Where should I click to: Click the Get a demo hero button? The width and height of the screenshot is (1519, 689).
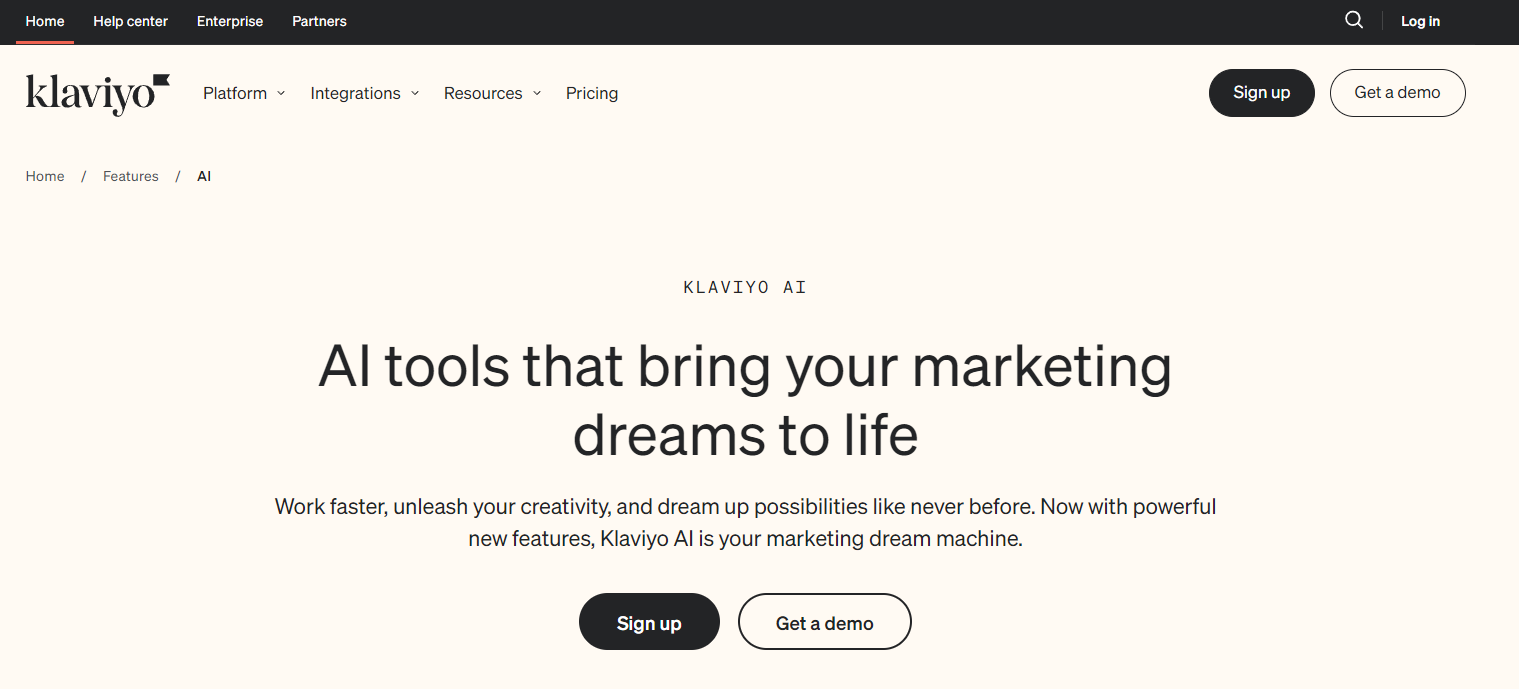824,621
